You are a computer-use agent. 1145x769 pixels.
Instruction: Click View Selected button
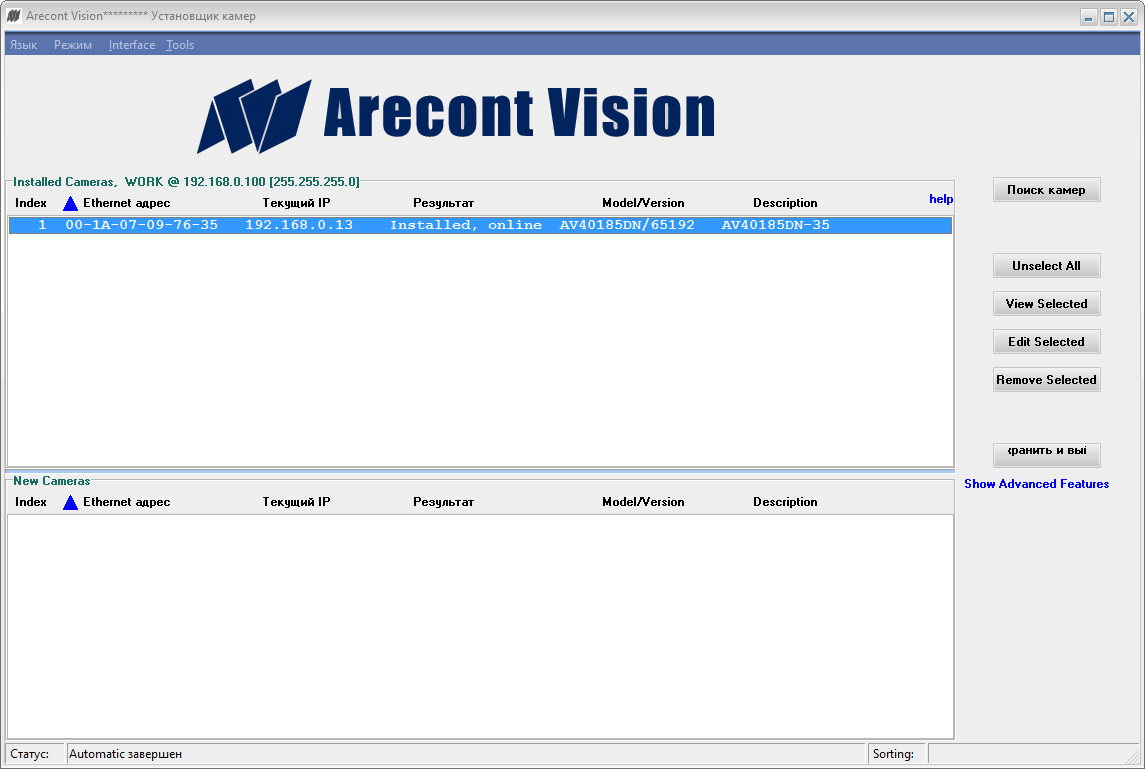click(1046, 304)
